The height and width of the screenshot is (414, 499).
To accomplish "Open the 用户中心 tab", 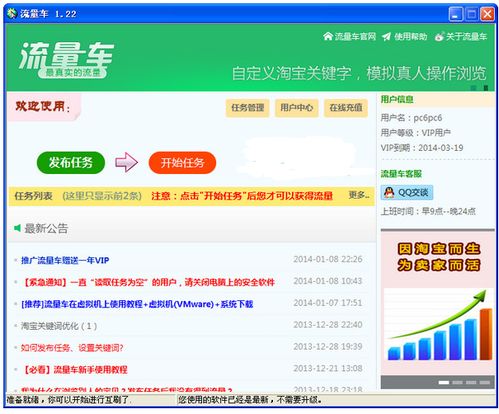I will (x=296, y=108).
